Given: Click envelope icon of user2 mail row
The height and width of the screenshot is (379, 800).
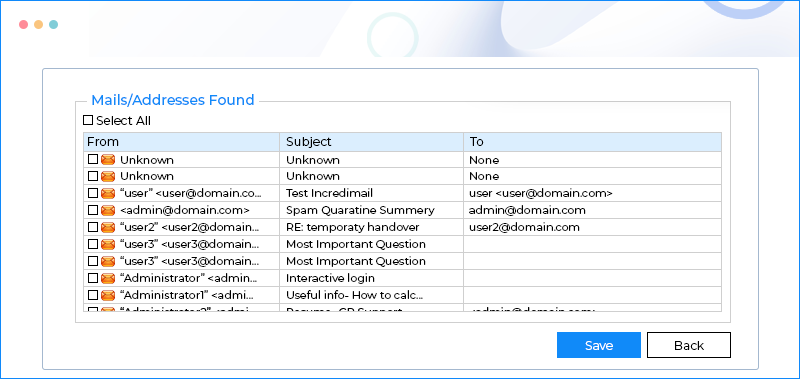Looking at the screenshot, I should click(108, 227).
